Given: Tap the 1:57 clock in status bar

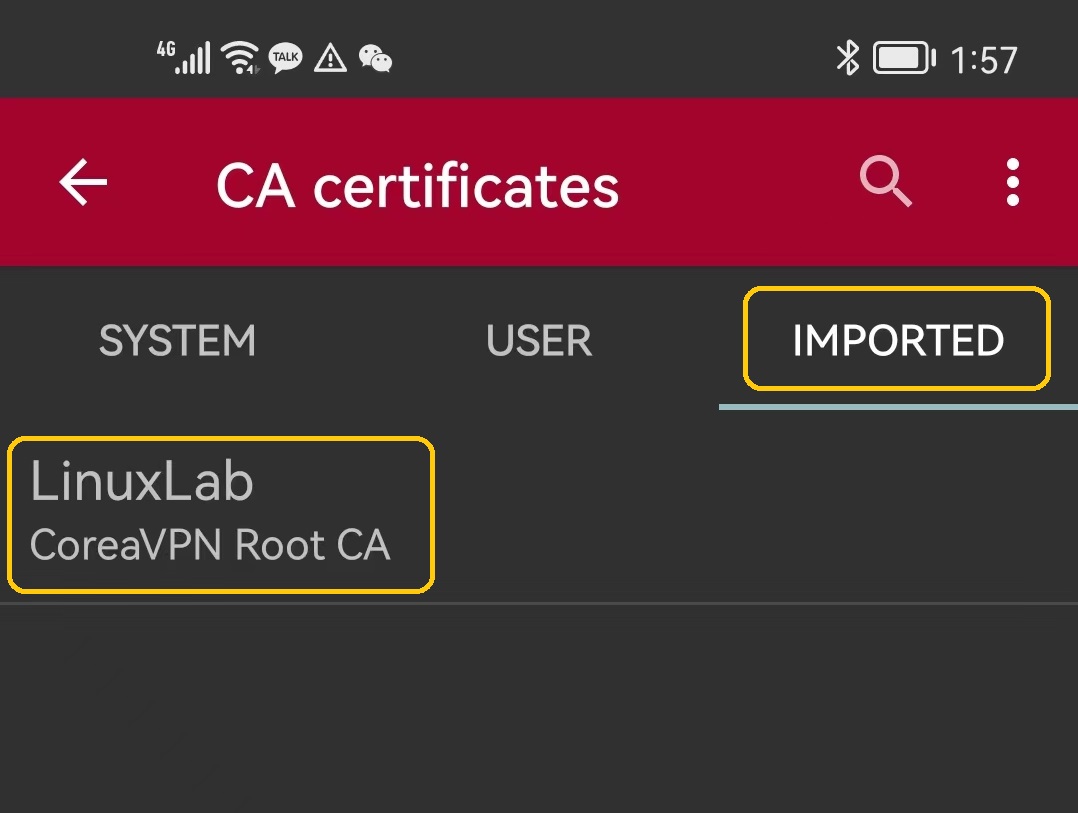Looking at the screenshot, I should [x=983, y=60].
